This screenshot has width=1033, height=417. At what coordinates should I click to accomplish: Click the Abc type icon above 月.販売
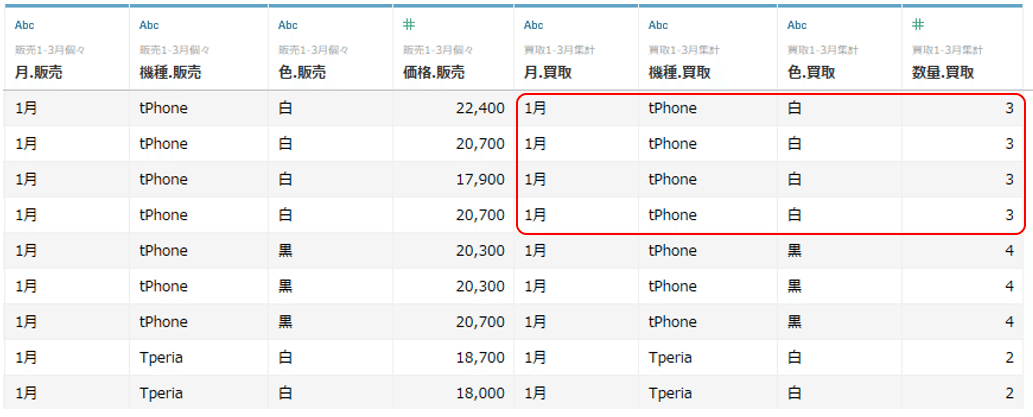(x=24, y=26)
